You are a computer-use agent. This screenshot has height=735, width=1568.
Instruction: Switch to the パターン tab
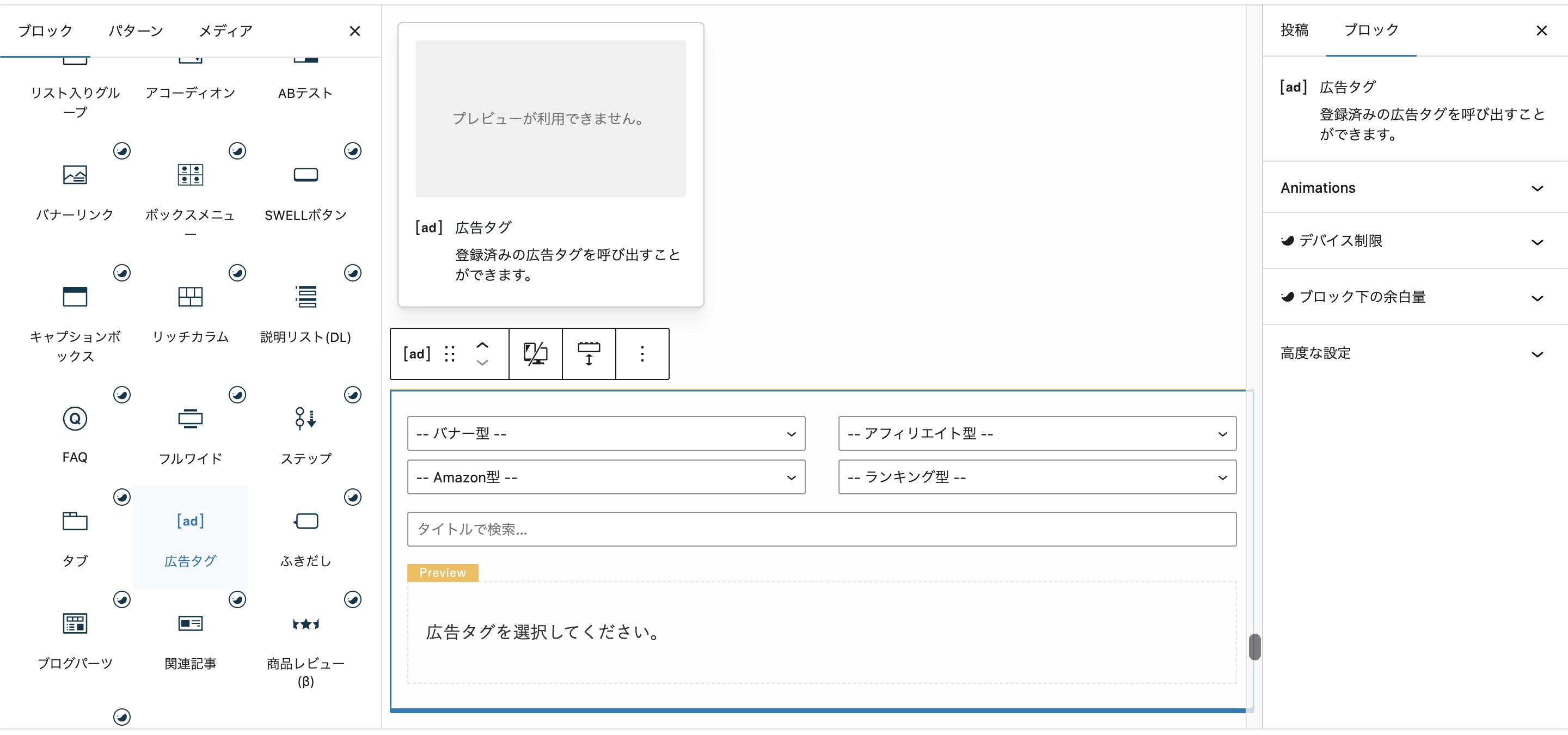pyautogui.click(x=135, y=30)
